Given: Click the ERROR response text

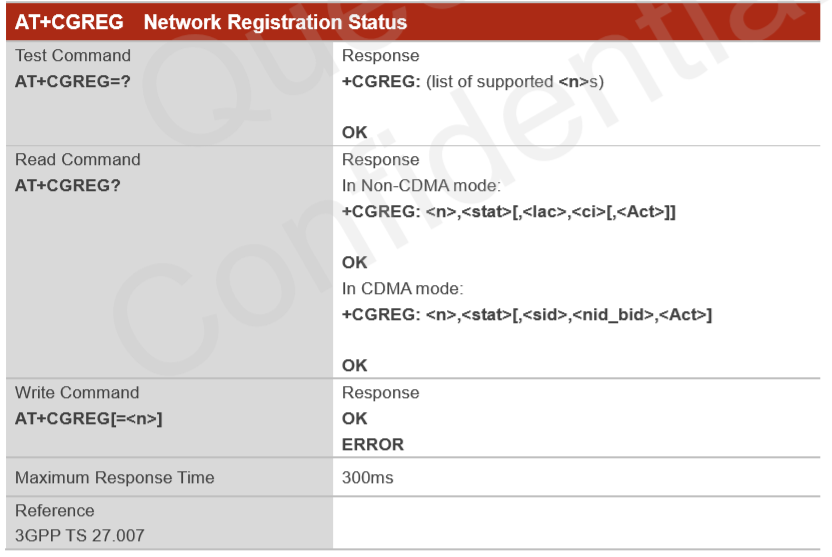Looking at the screenshot, I should pyautogui.click(x=373, y=444).
